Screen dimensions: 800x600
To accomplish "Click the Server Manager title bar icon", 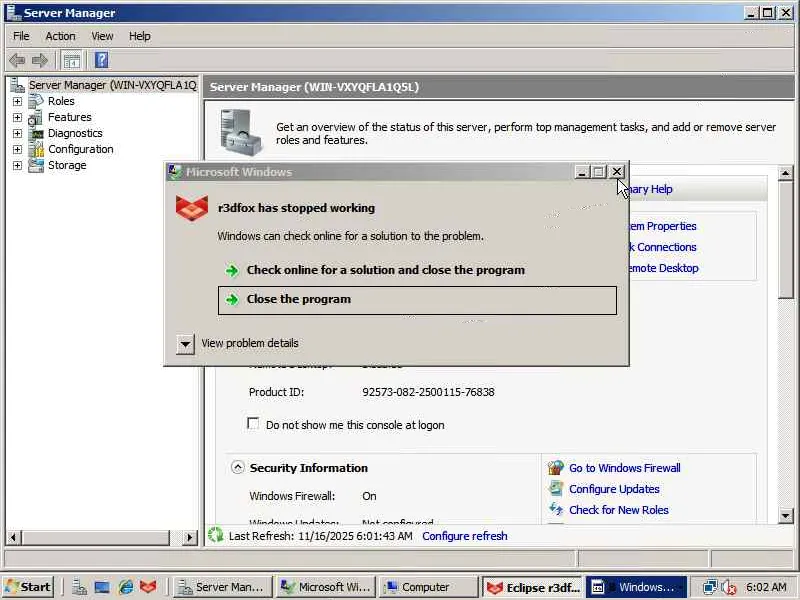I will 13,12.
